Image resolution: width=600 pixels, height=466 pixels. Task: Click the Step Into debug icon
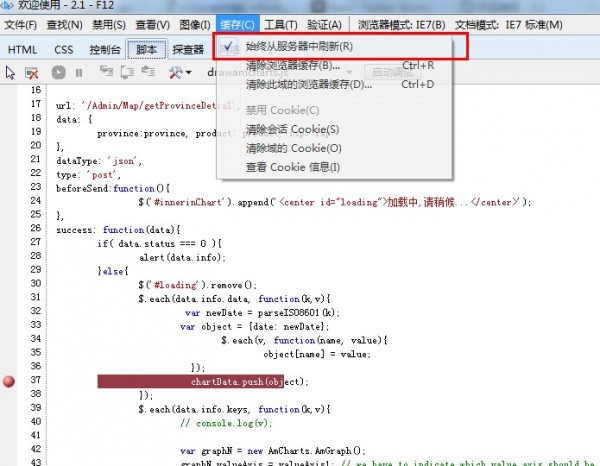(x=106, y=72)
